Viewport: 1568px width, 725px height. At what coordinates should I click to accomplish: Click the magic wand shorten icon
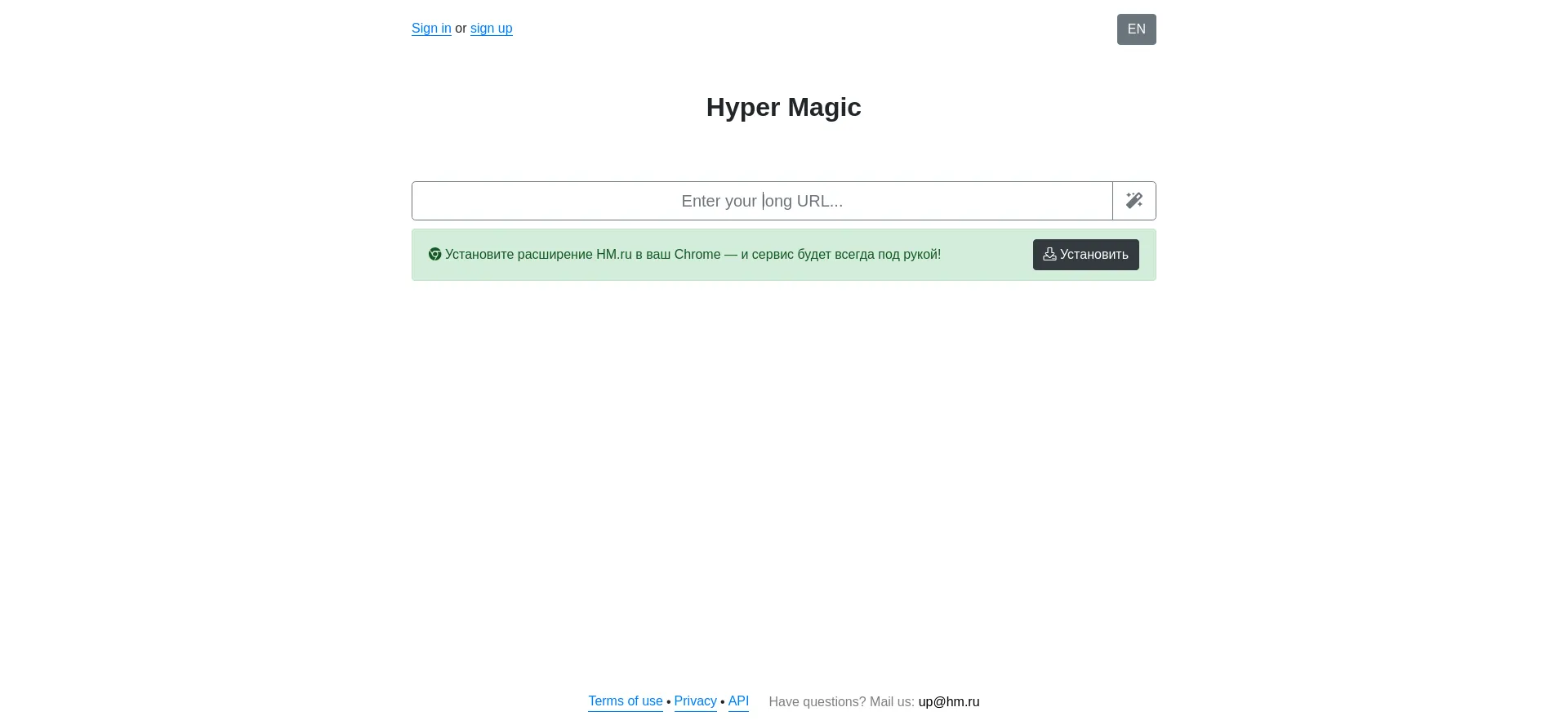click(x=1134, y=201)
